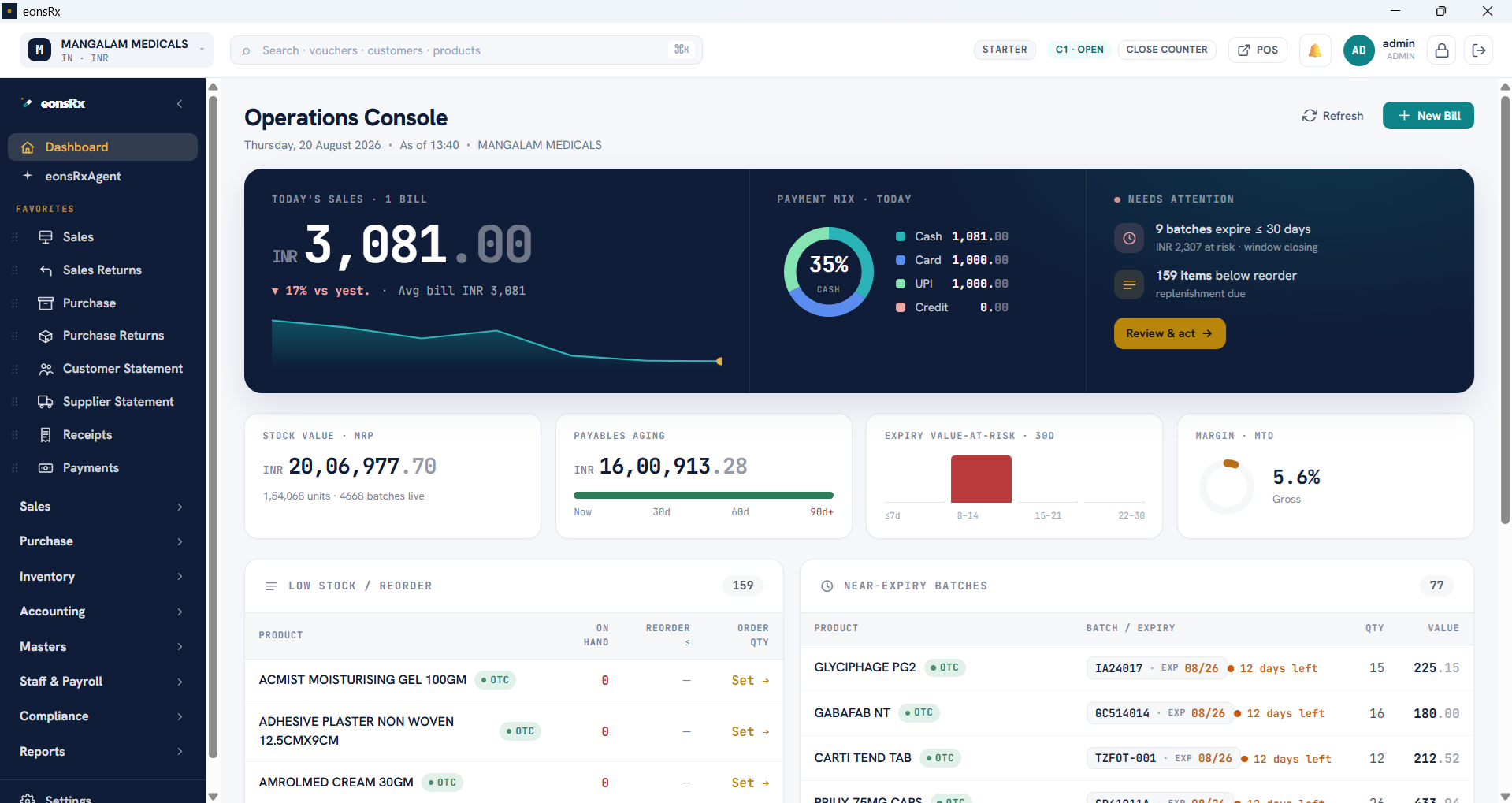Click the Mangalam Medicals M logo
The width and height of the screenshot is (1512, 803).
pos(39,50)
